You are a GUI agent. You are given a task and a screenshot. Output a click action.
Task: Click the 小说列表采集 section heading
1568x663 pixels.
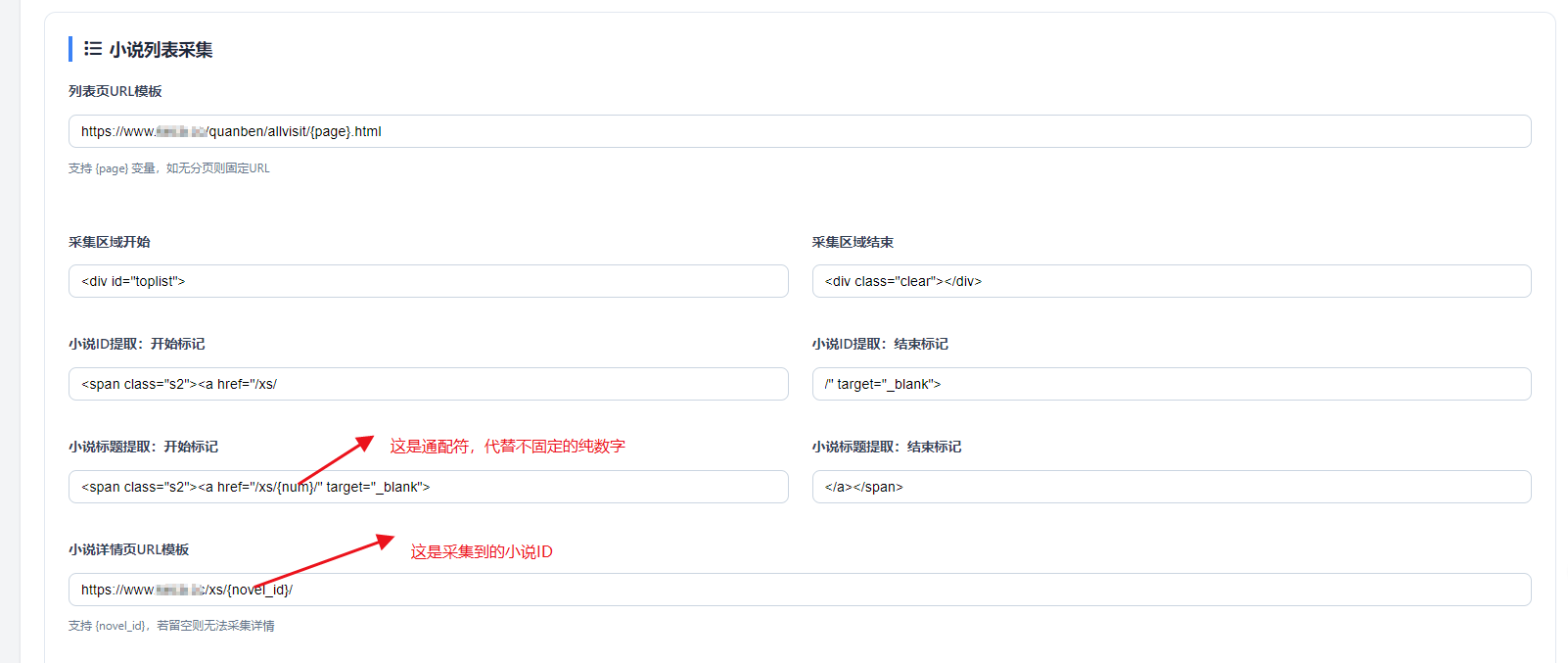[x=161, y=50]
